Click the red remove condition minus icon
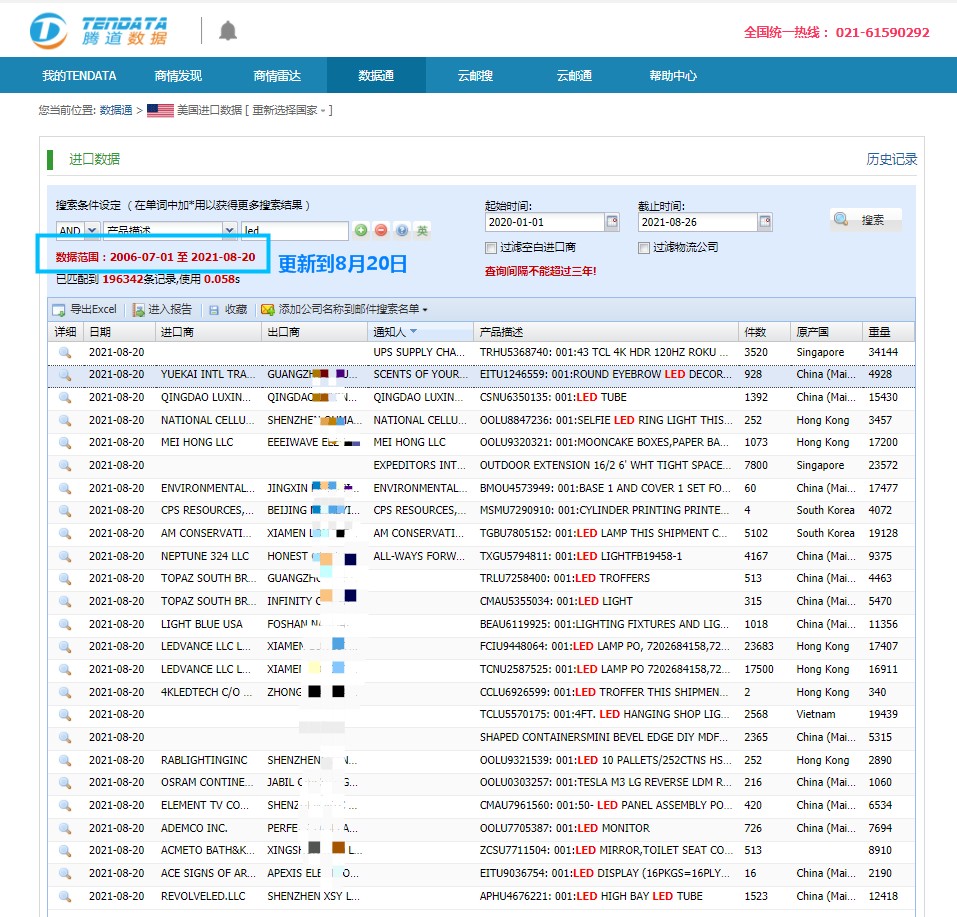 pyautogui.click(x=381, y=230)
